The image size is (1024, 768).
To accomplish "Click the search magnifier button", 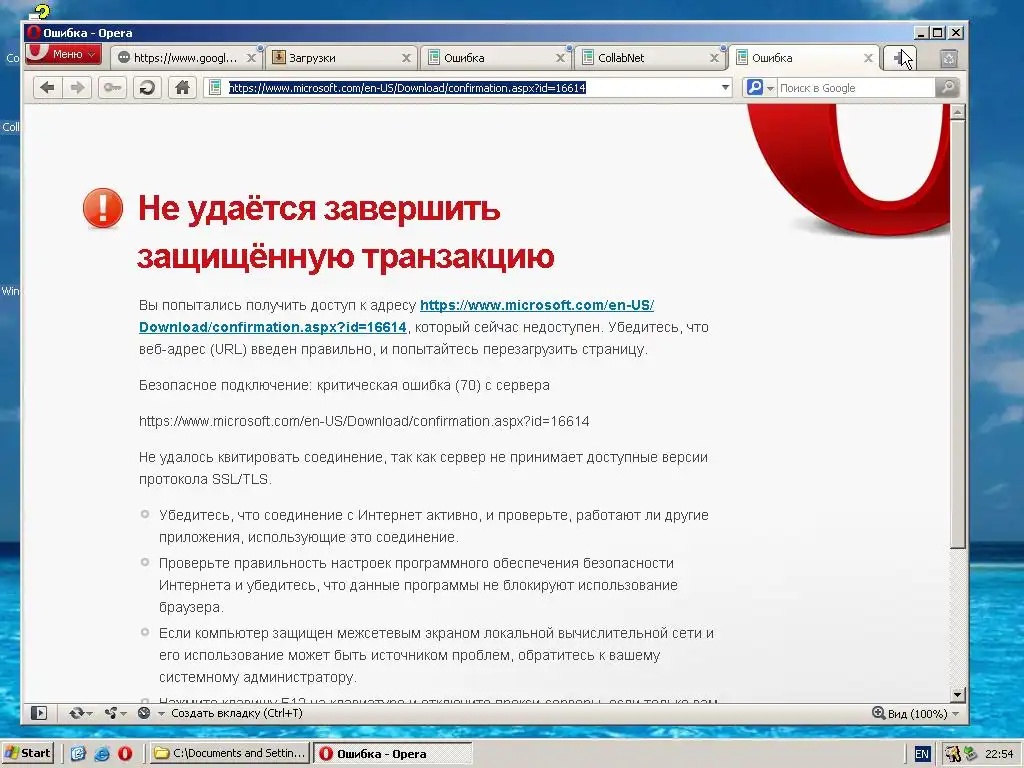I will click(x=947, y=88).
